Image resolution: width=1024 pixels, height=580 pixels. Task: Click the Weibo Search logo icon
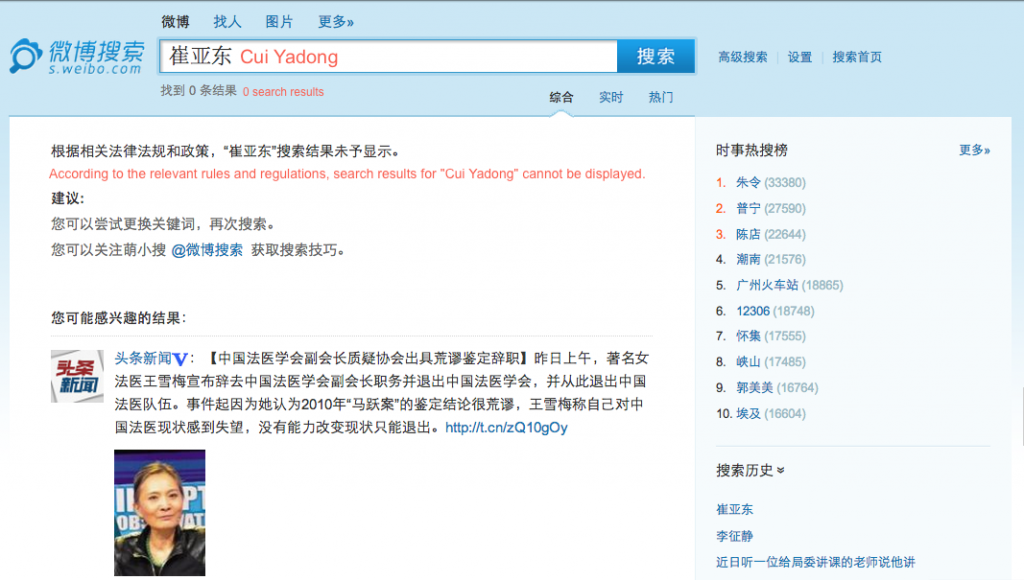[x=26, y=56]
